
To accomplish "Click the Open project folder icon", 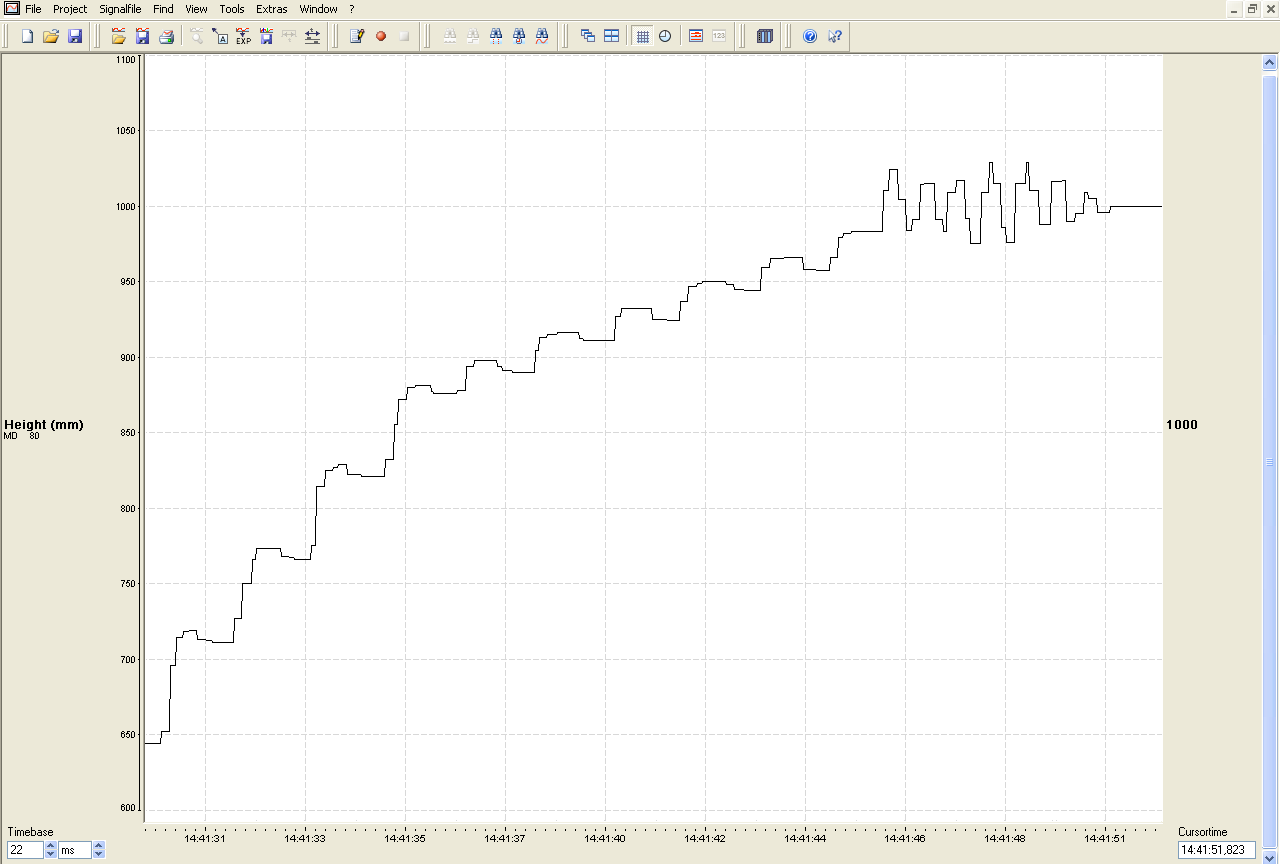I will coord(51,36).
